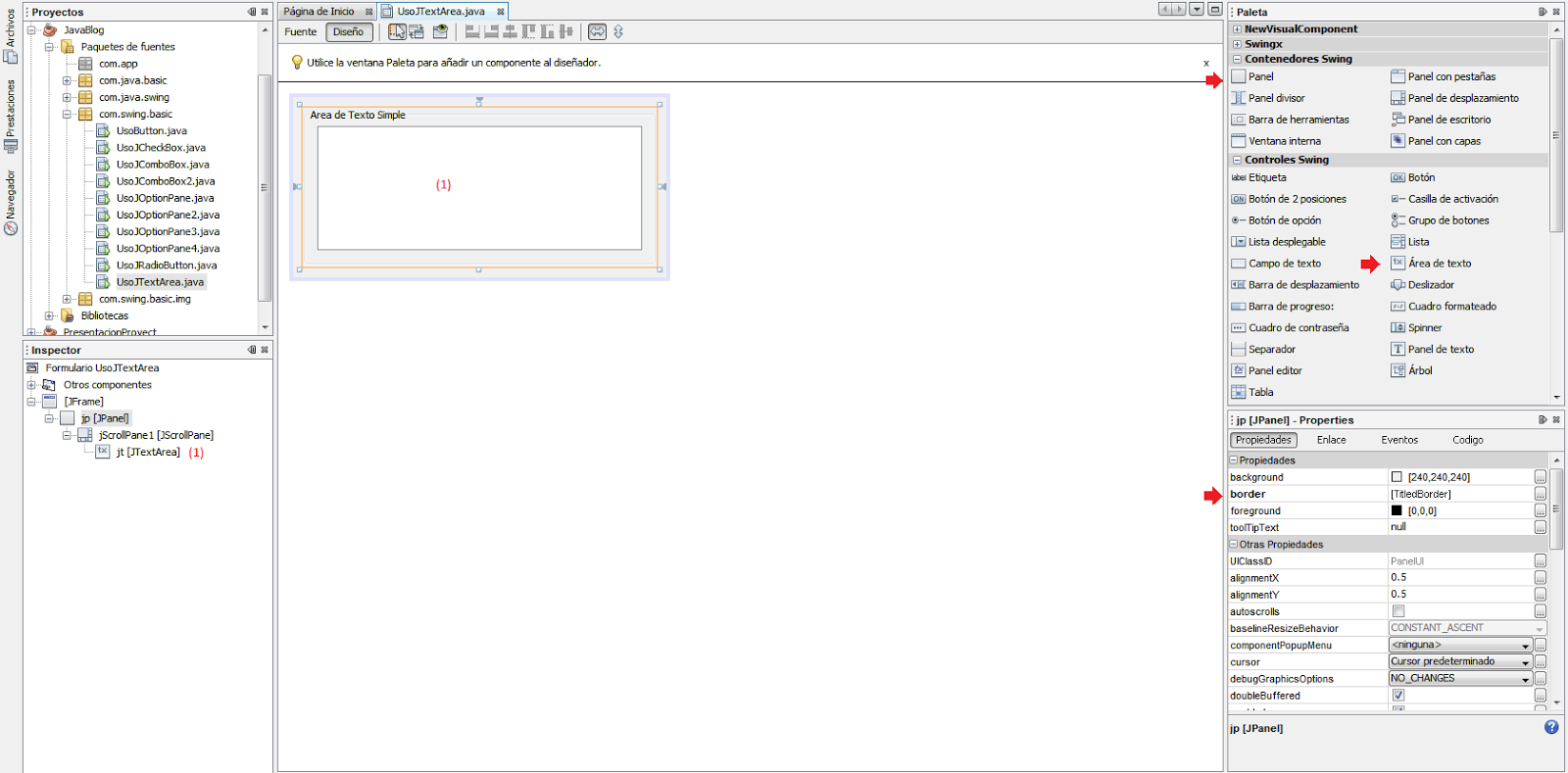The image size is (1568, 773).
Task: Open Propiedades tab in properties
Action: pyautogui.click(x=1263, y=440)
